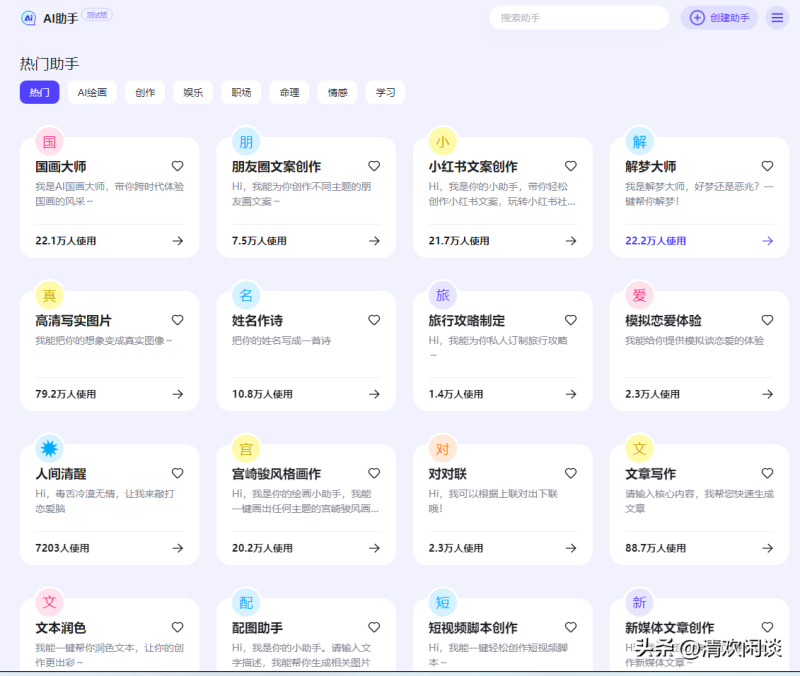Click the 爱 avatar of 模拟恋爱体验

pyautogui.click(x=639, y=295)
